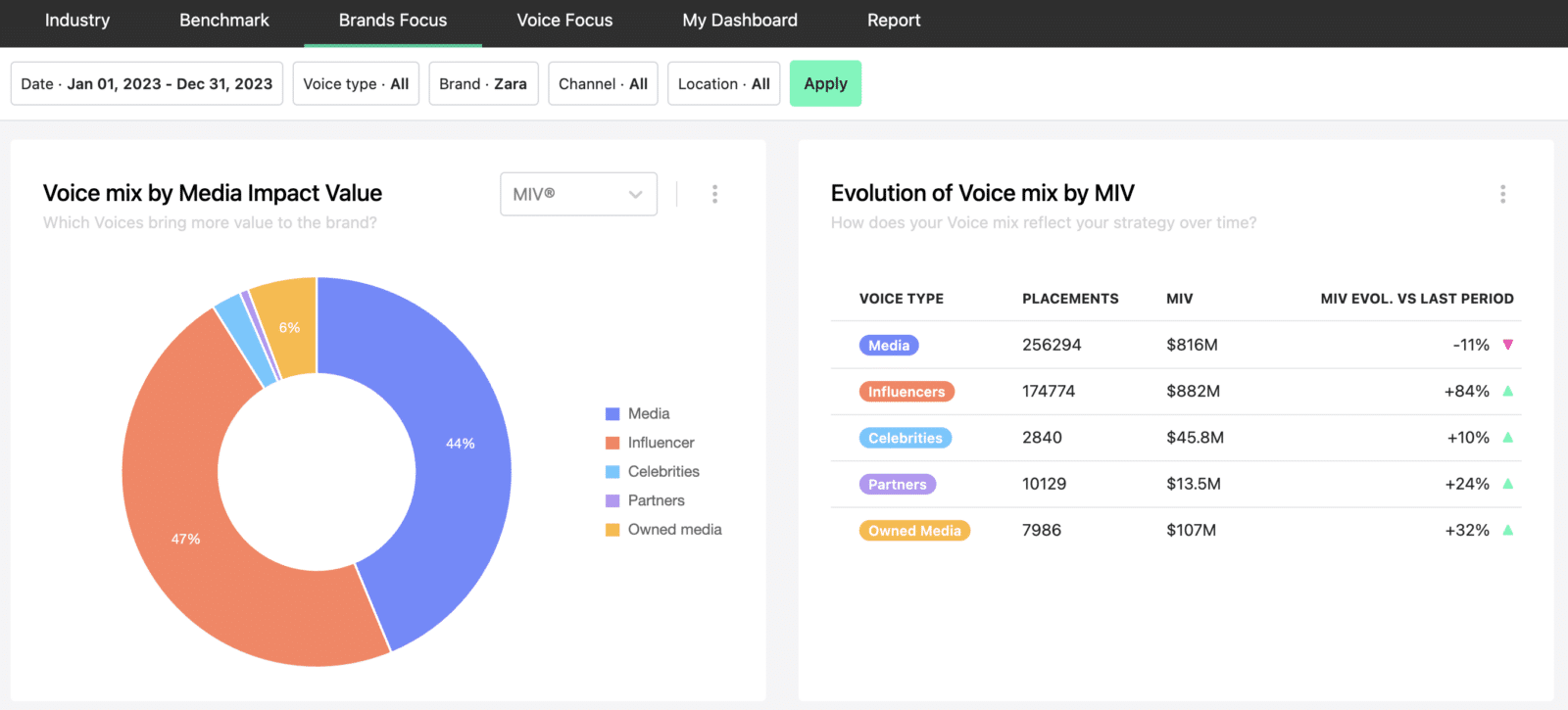Open the Evolution of Voice mix options menu
Screen dimensions: 1568x710
[1501, 194]
